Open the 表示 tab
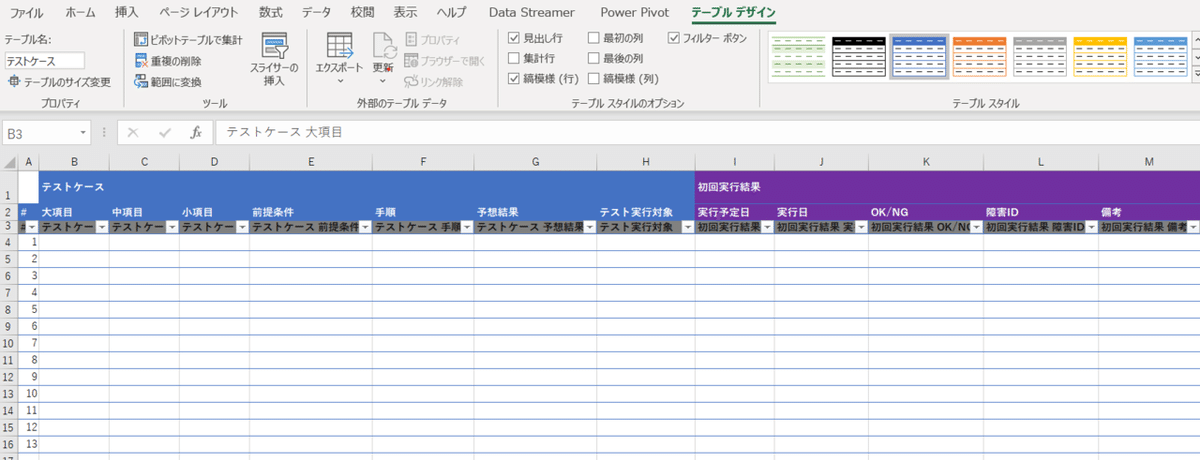 [405, 12]
